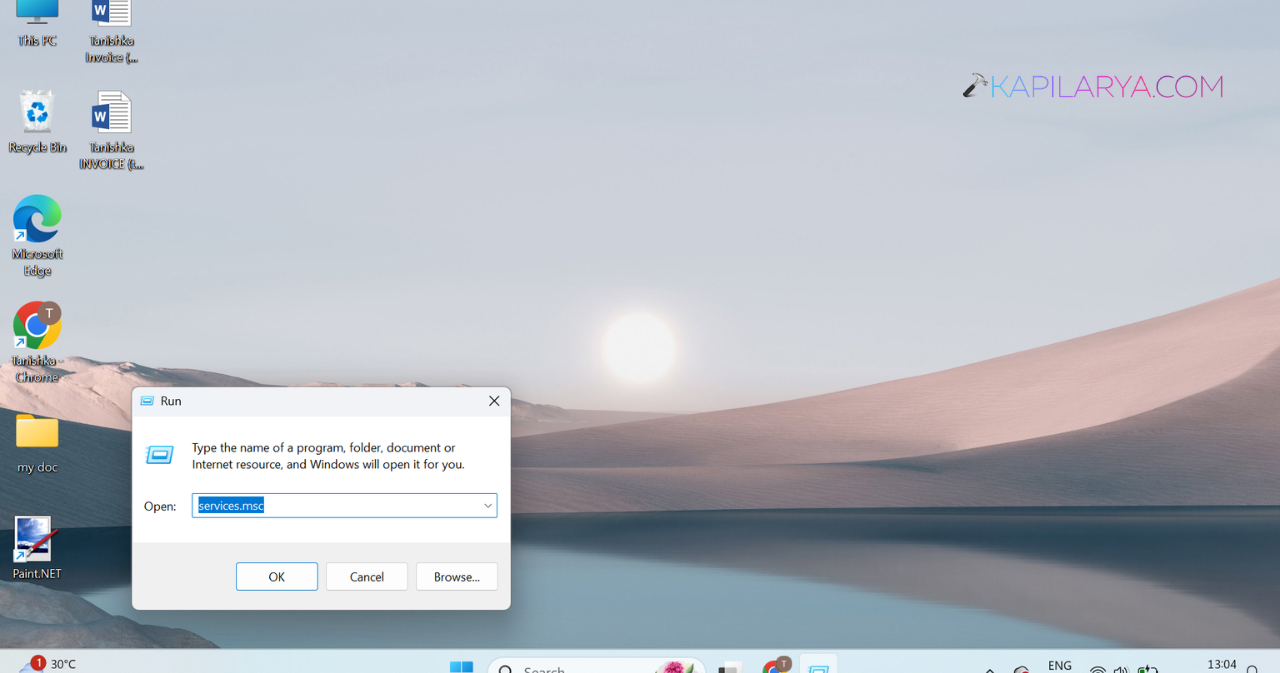Screen dimensions: 1280x673
Task: Expand the Open combo box dropdown arrow
Action: 488,505
